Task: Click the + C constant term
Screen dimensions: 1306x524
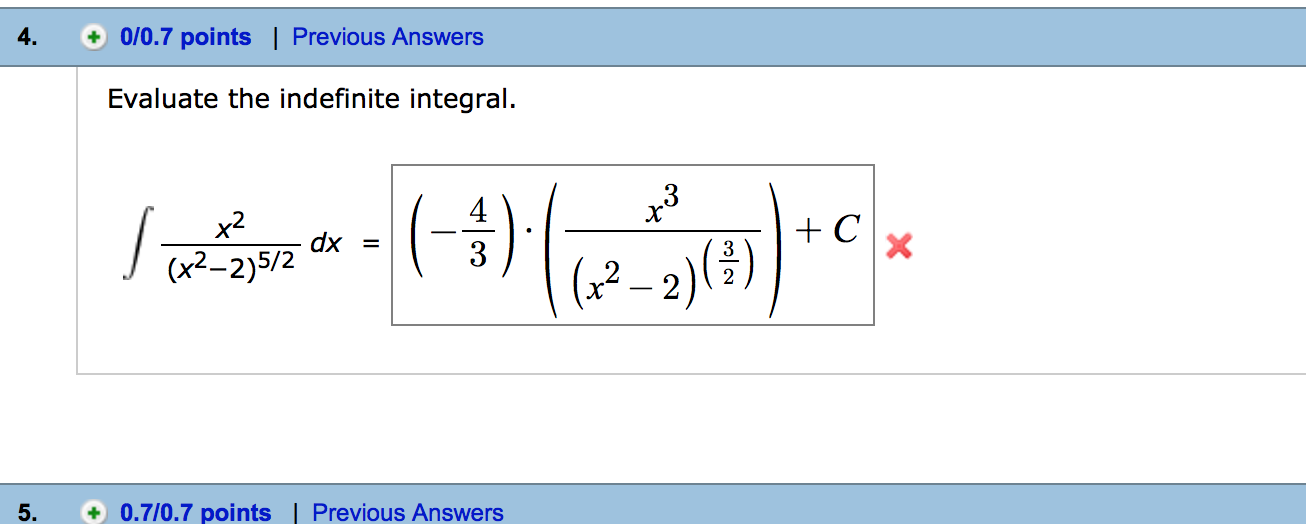Action: [827, 231]
